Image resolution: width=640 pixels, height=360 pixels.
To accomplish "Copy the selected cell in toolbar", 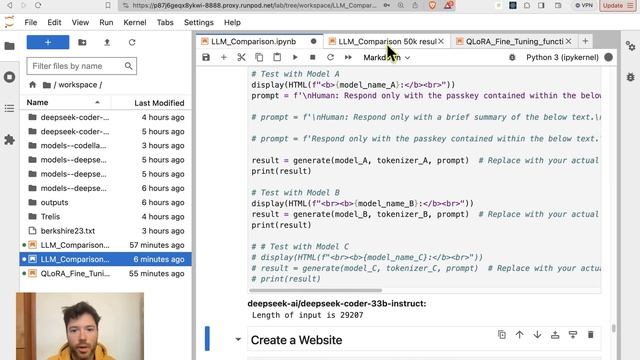I will tap(259, 58).
